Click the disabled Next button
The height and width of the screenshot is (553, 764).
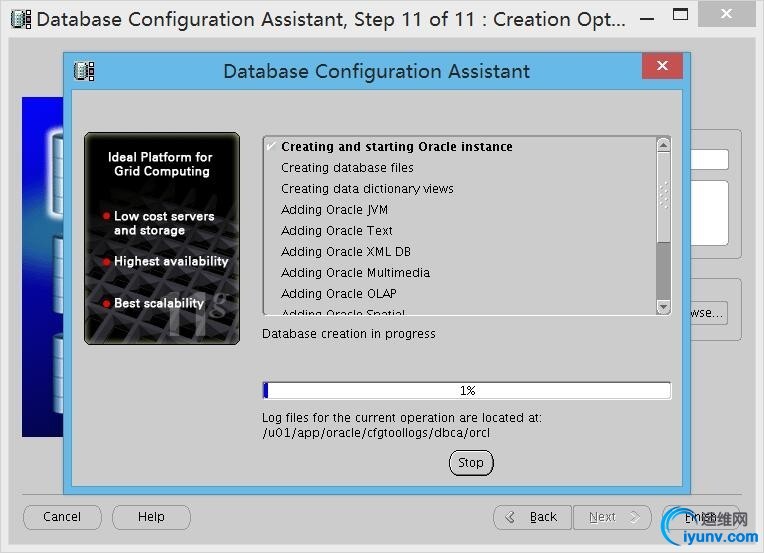[612, 517]
